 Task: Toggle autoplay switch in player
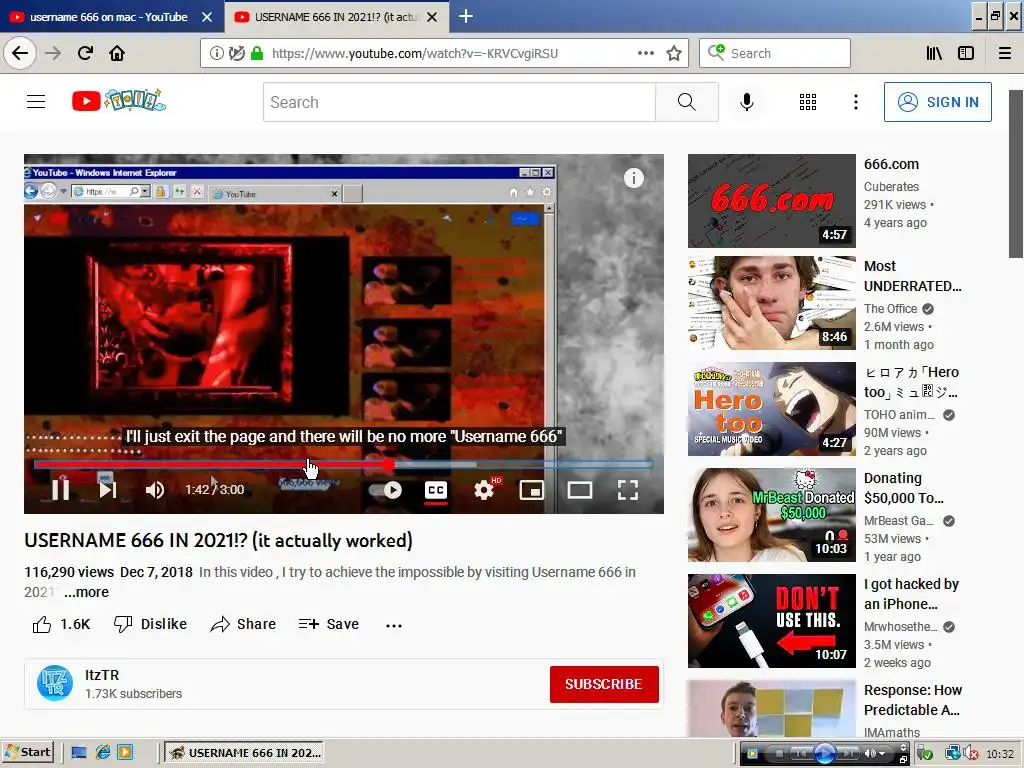coord(385,490)
